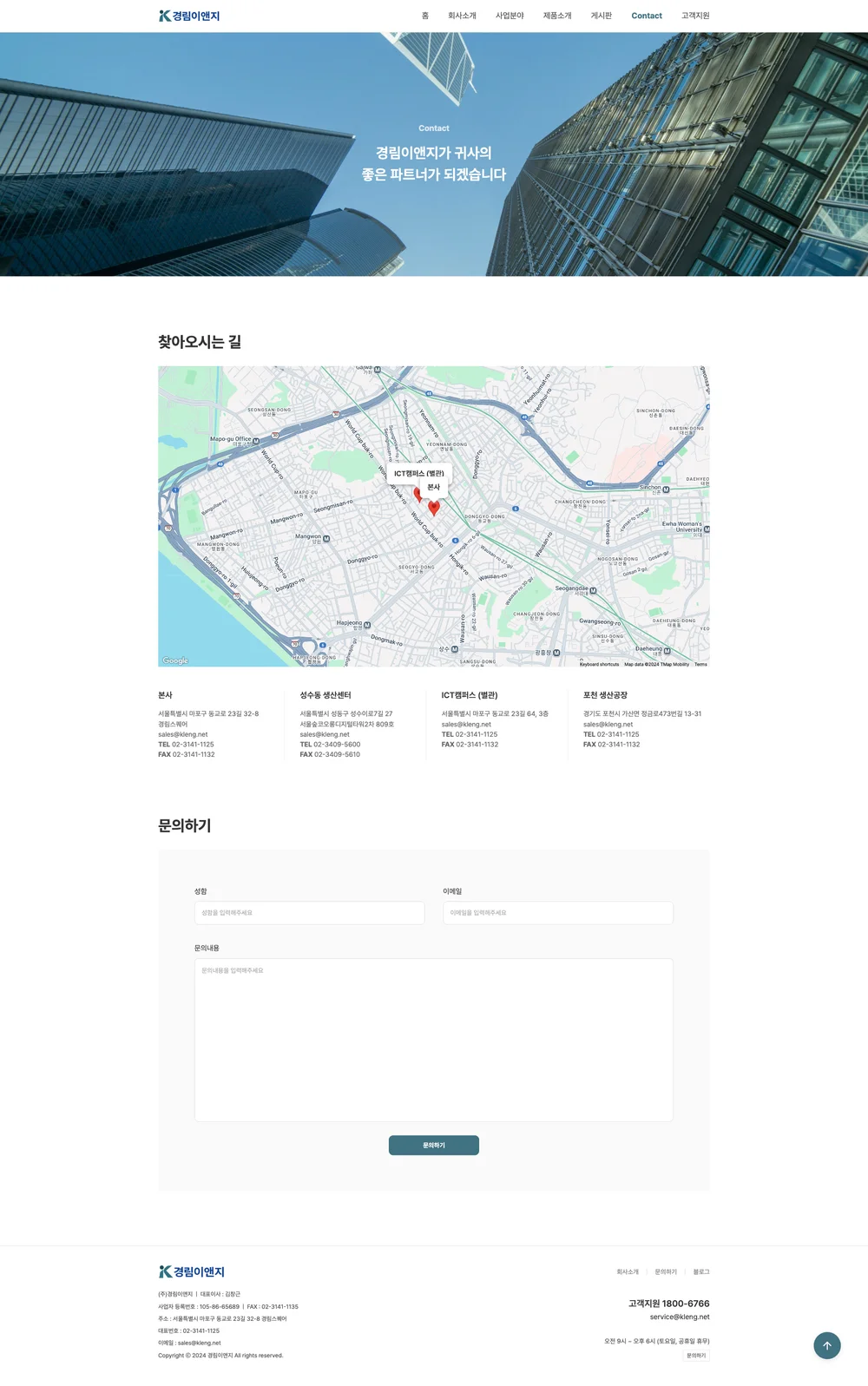Click the 본사 address heading

[165, 695]
